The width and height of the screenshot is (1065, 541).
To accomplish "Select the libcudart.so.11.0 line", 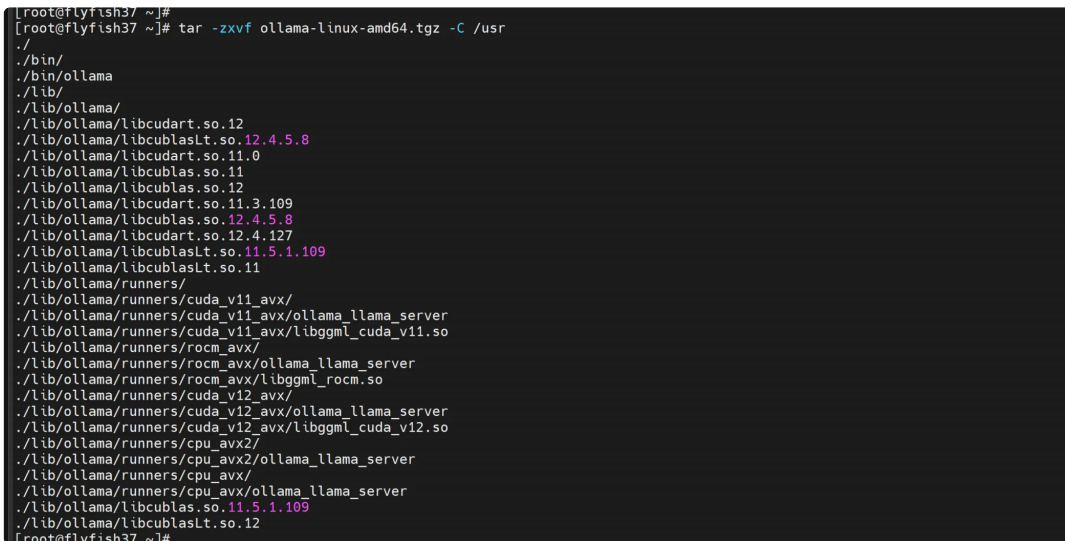I will pos(137,156).
